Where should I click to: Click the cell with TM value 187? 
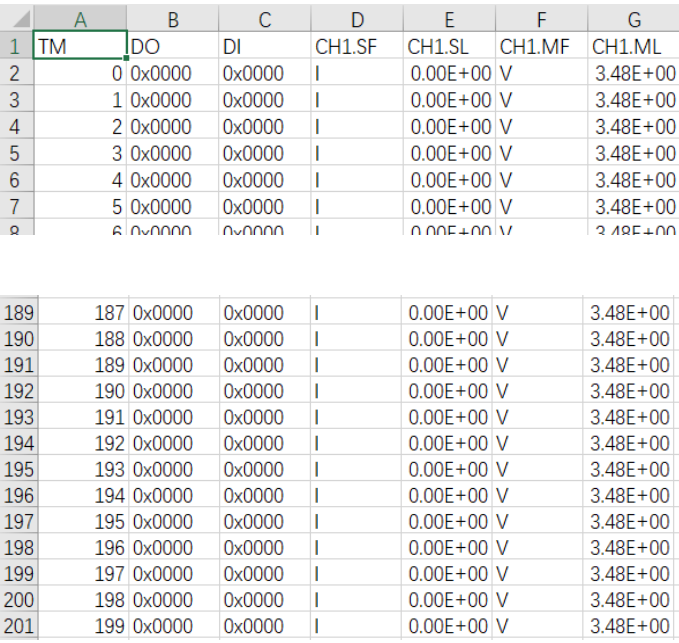coord(80,313)
